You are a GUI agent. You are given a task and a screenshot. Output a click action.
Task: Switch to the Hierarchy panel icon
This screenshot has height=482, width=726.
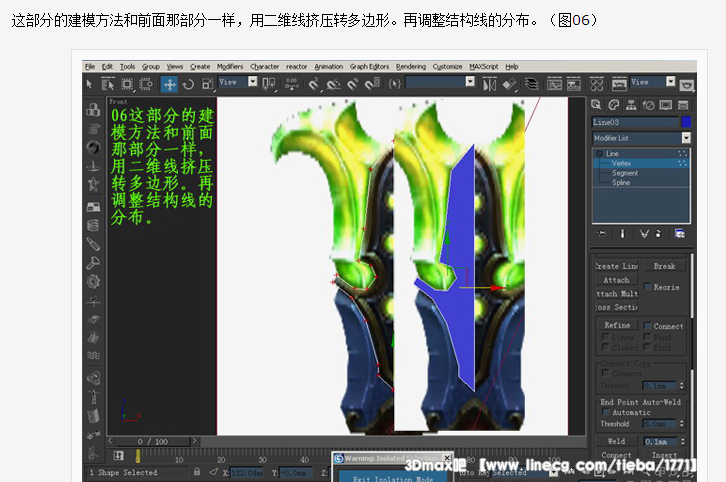[631, 105]
